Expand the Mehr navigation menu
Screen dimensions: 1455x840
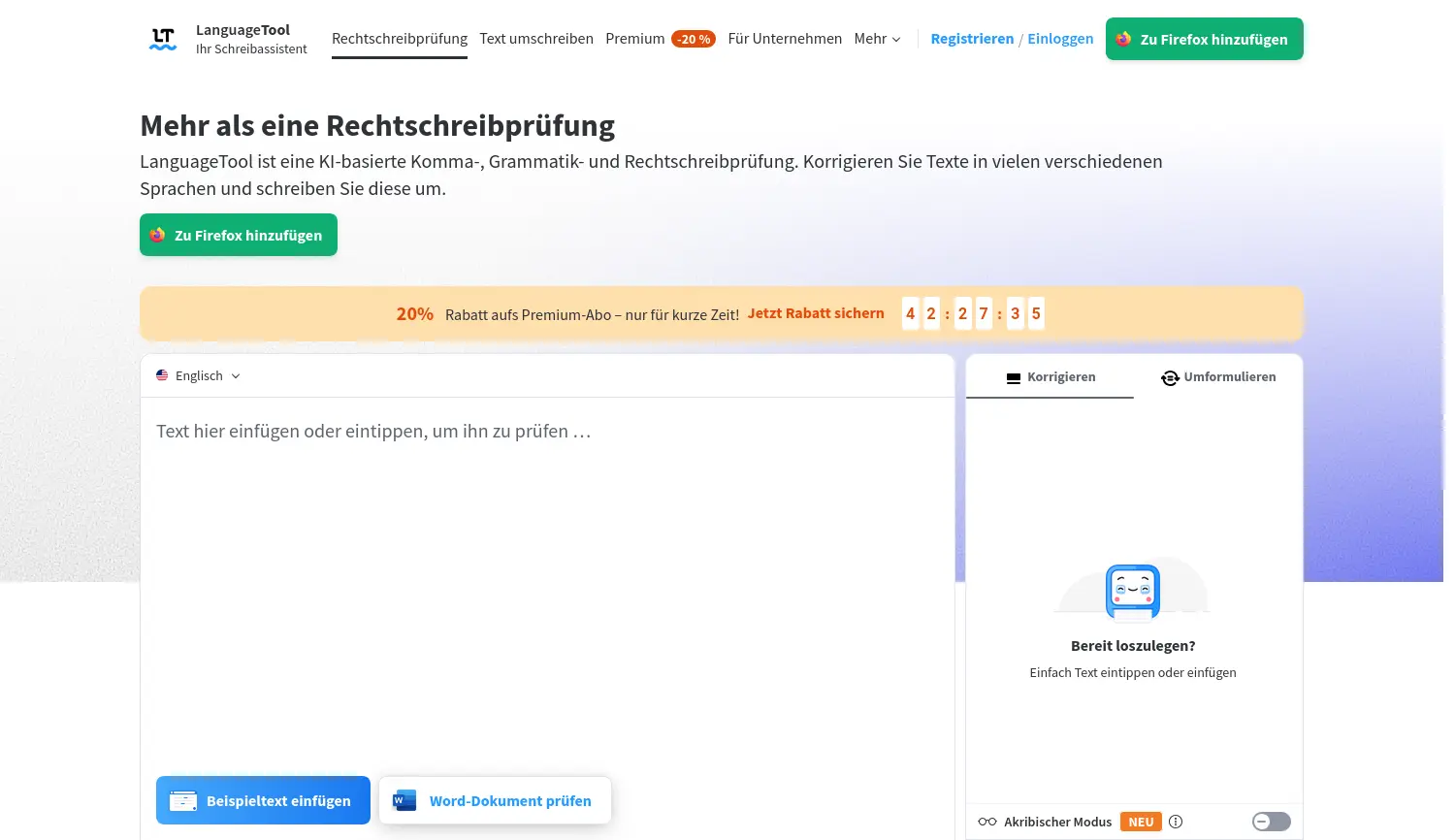(876, 39)
